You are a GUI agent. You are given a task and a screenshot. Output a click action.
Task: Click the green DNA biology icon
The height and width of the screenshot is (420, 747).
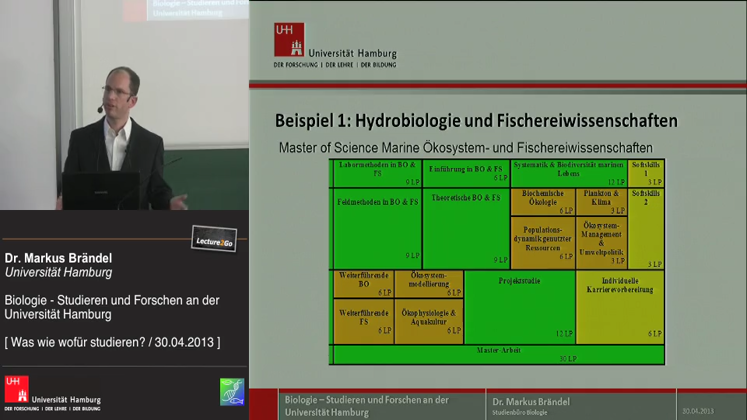232,391
